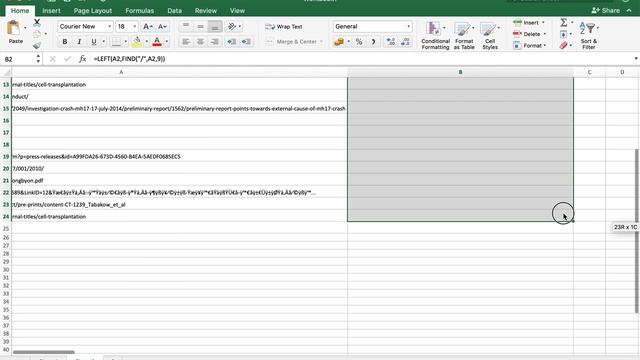640x360 pixels.
Task: Switch to the Insert tab
Action: click(51, 11)
